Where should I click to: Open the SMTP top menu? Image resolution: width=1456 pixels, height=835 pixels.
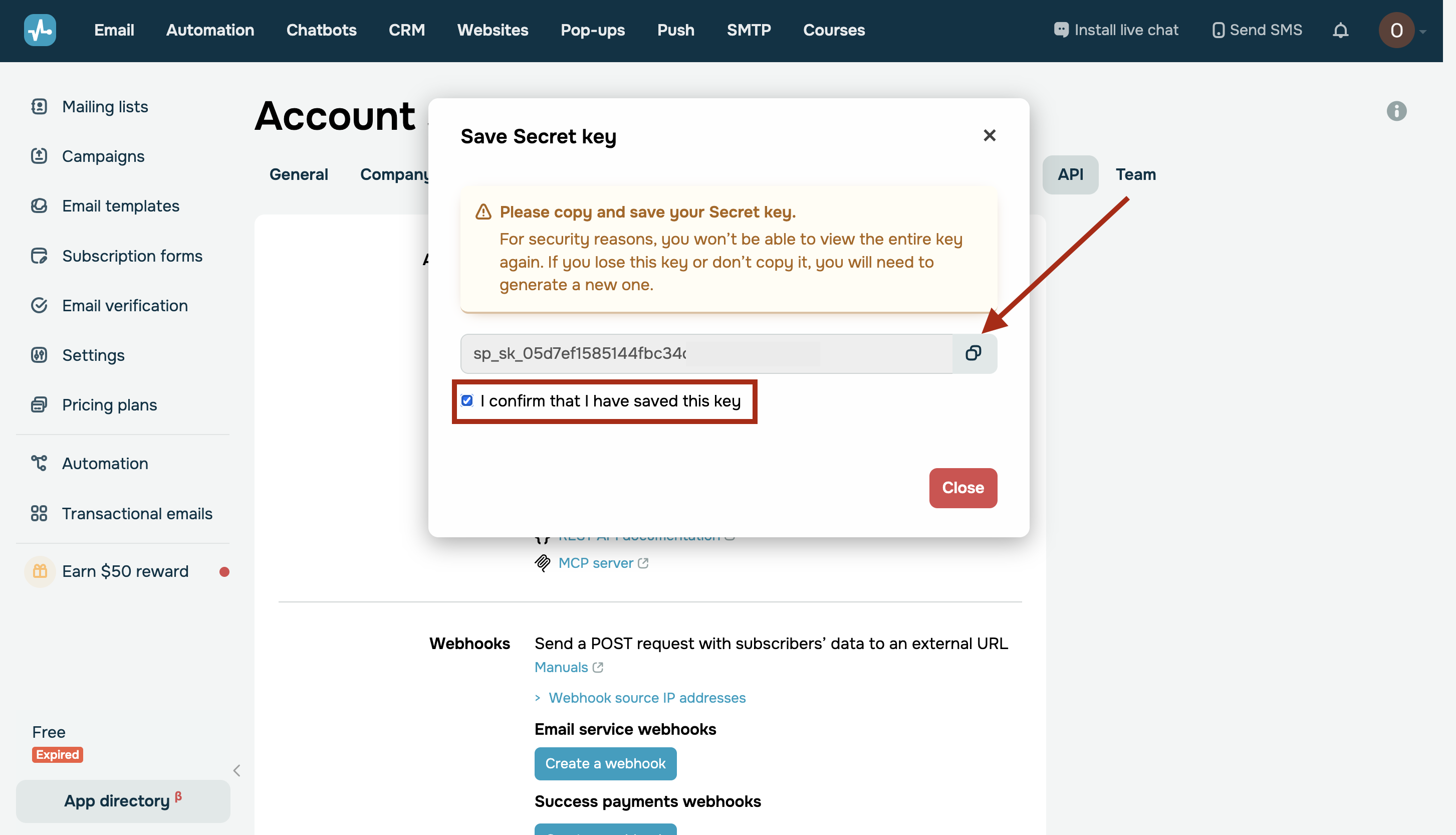coord(749,30)
